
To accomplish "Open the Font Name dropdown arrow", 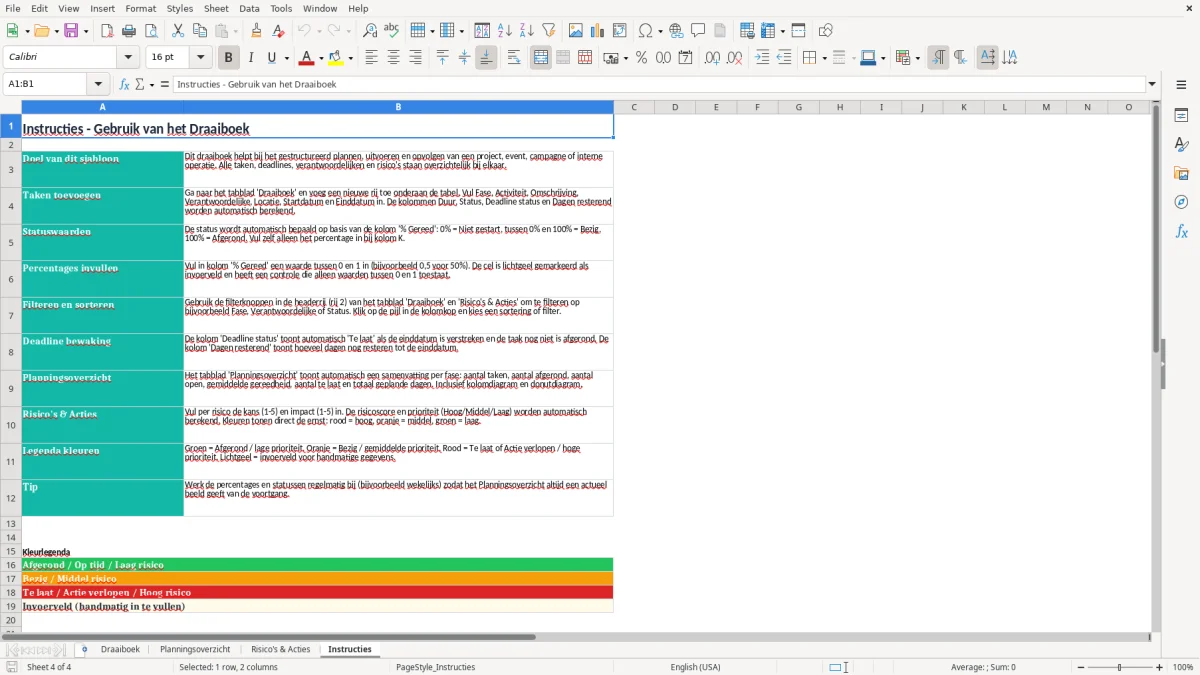I will coord(129,58).
